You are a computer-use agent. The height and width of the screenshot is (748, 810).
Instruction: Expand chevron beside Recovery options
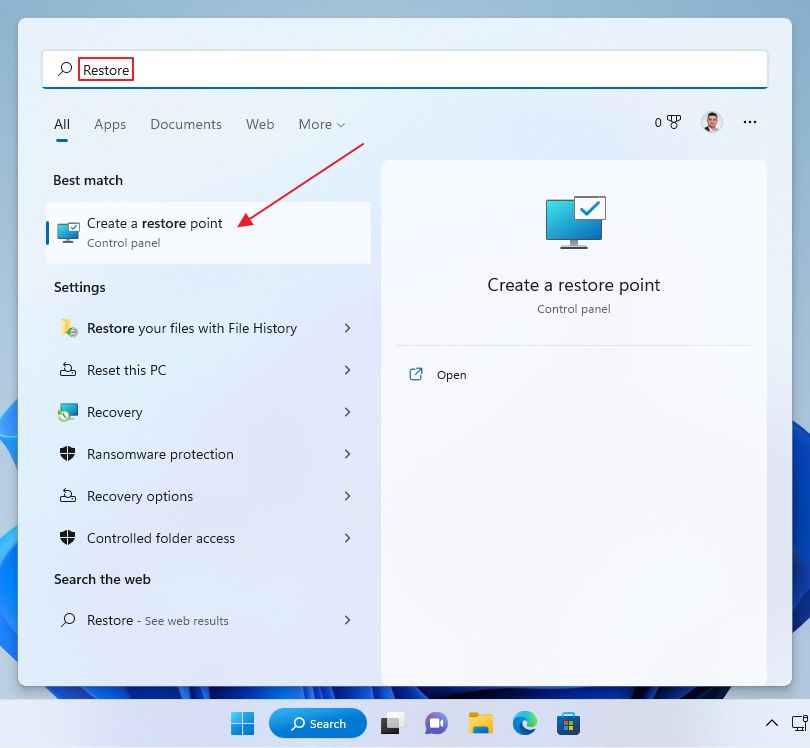tap(347, 496)
